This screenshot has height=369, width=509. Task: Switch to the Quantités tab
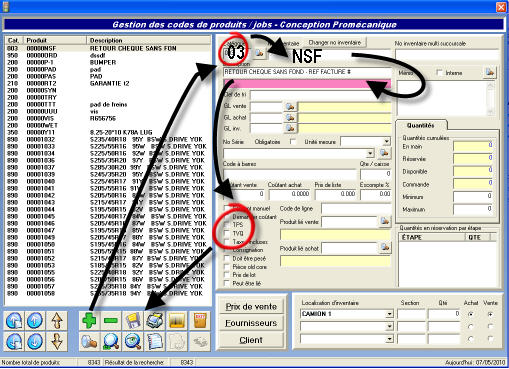(x=421, y=126)
